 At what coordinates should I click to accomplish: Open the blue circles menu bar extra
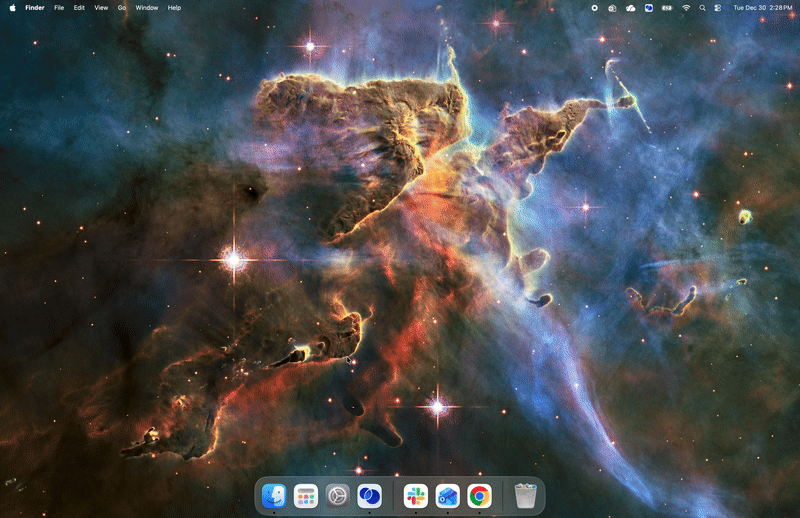pyautogui.click(x=648, y=8)
